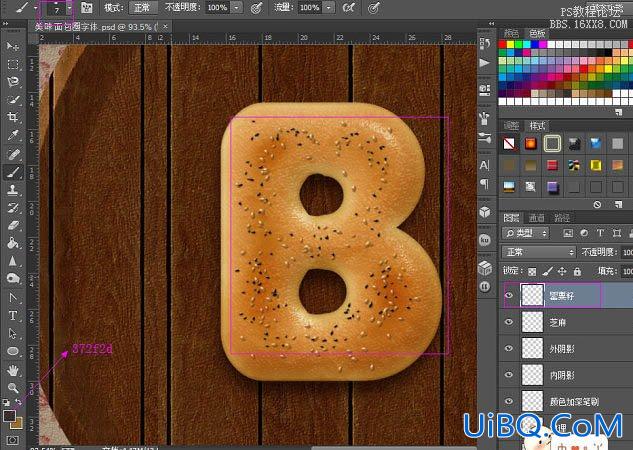Hide the 罂粟籽 layer
The image size is (633, 450).
coord(509,295)
